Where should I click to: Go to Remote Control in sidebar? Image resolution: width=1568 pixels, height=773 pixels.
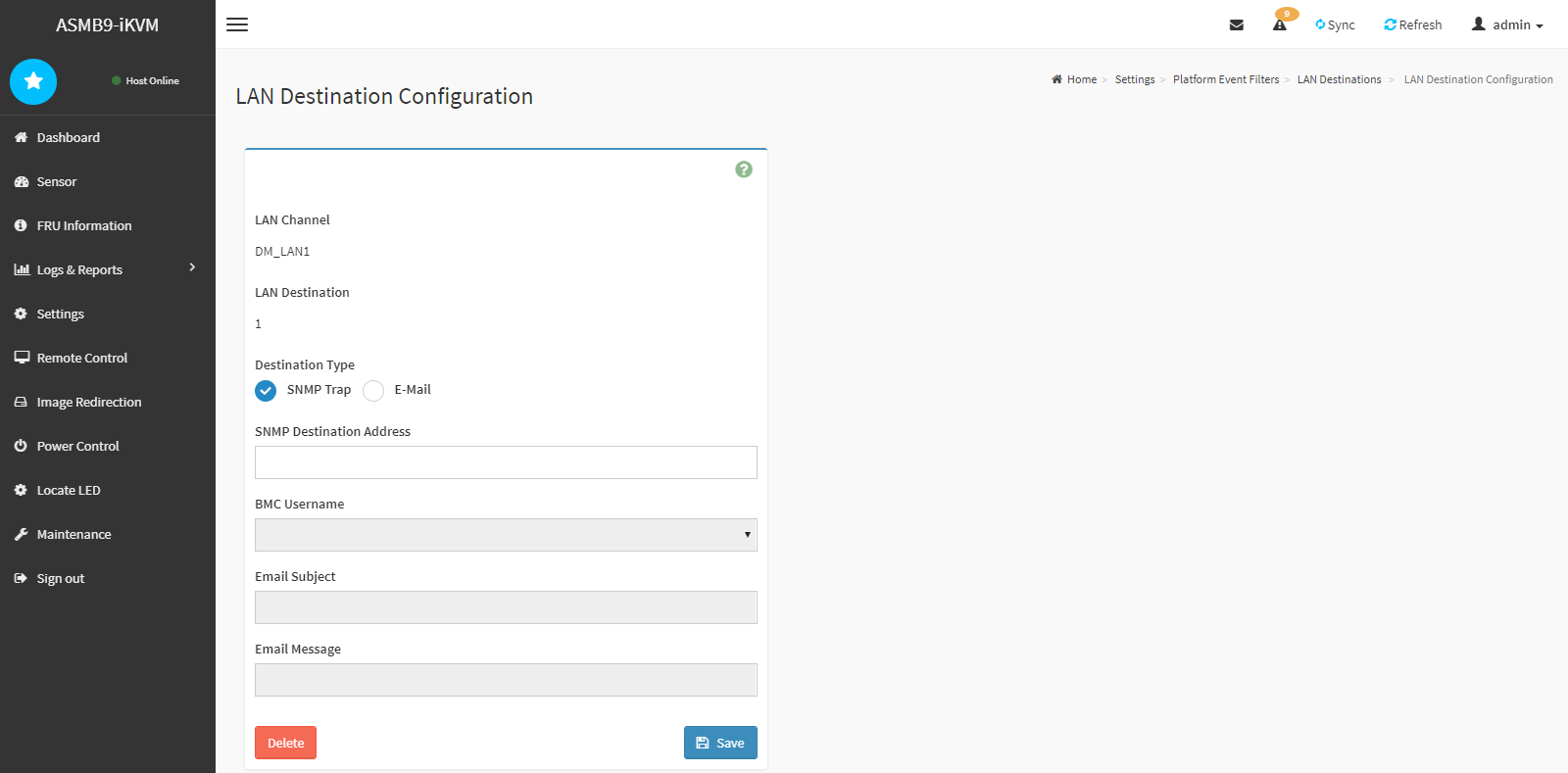pyautogui.click(x=82, y=358)
